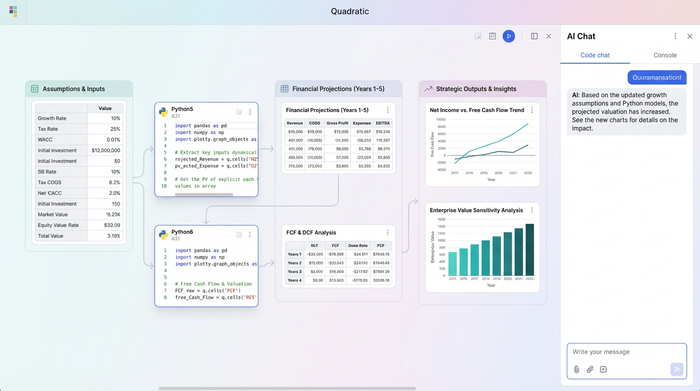The height and width of the screenshot is (391, 700).
Task: Click the Quadratic logo icon
Action: pos(13,11)
